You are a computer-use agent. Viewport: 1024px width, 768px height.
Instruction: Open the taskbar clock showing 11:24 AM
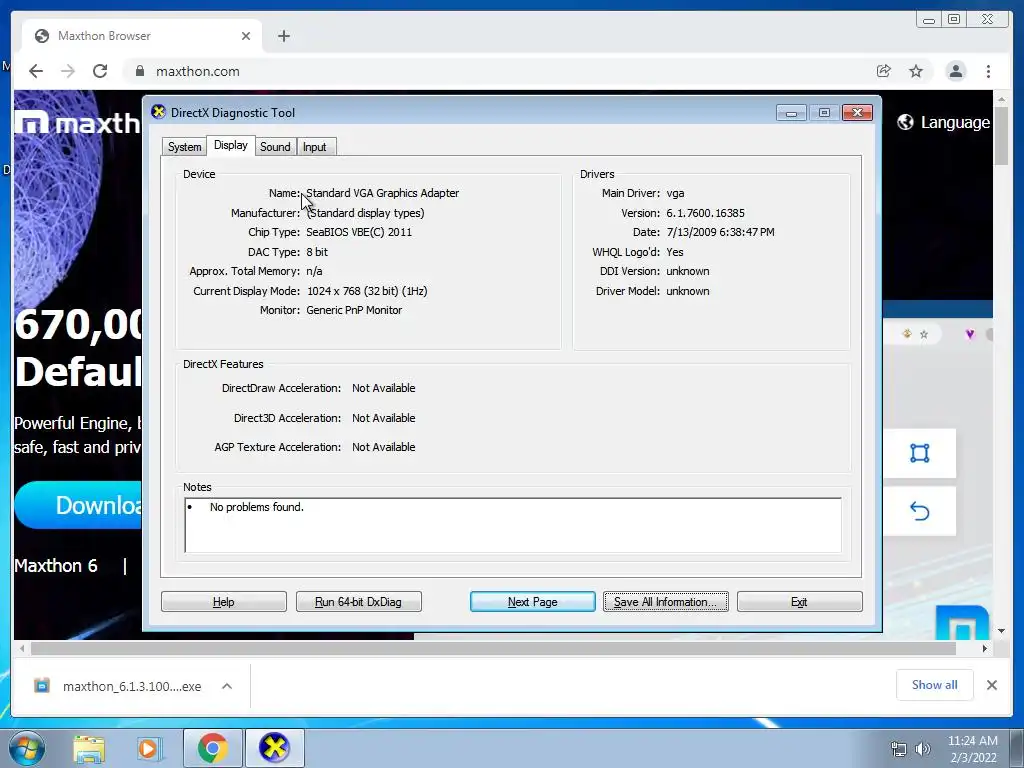point(972,749)
